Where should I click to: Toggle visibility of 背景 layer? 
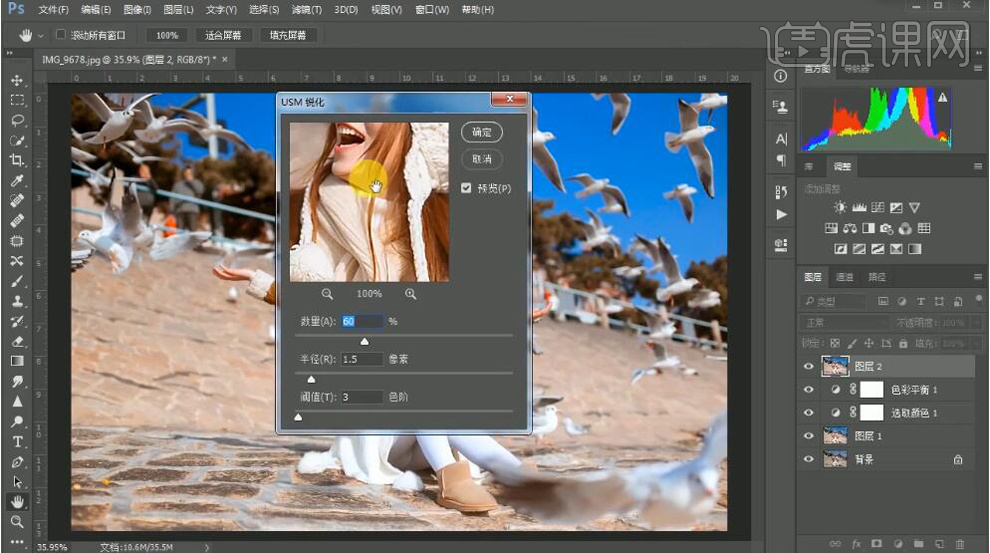coord(809,459)
